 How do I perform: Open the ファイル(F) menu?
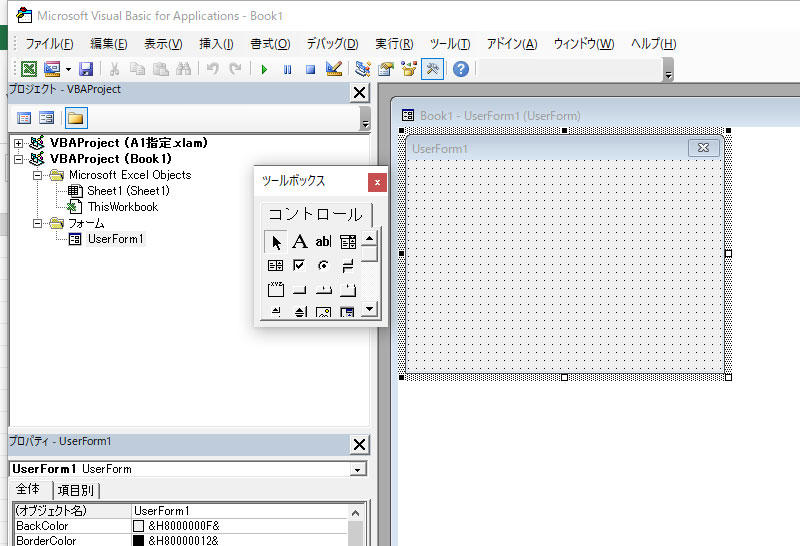pyautogui.click(x=49, y=44)
